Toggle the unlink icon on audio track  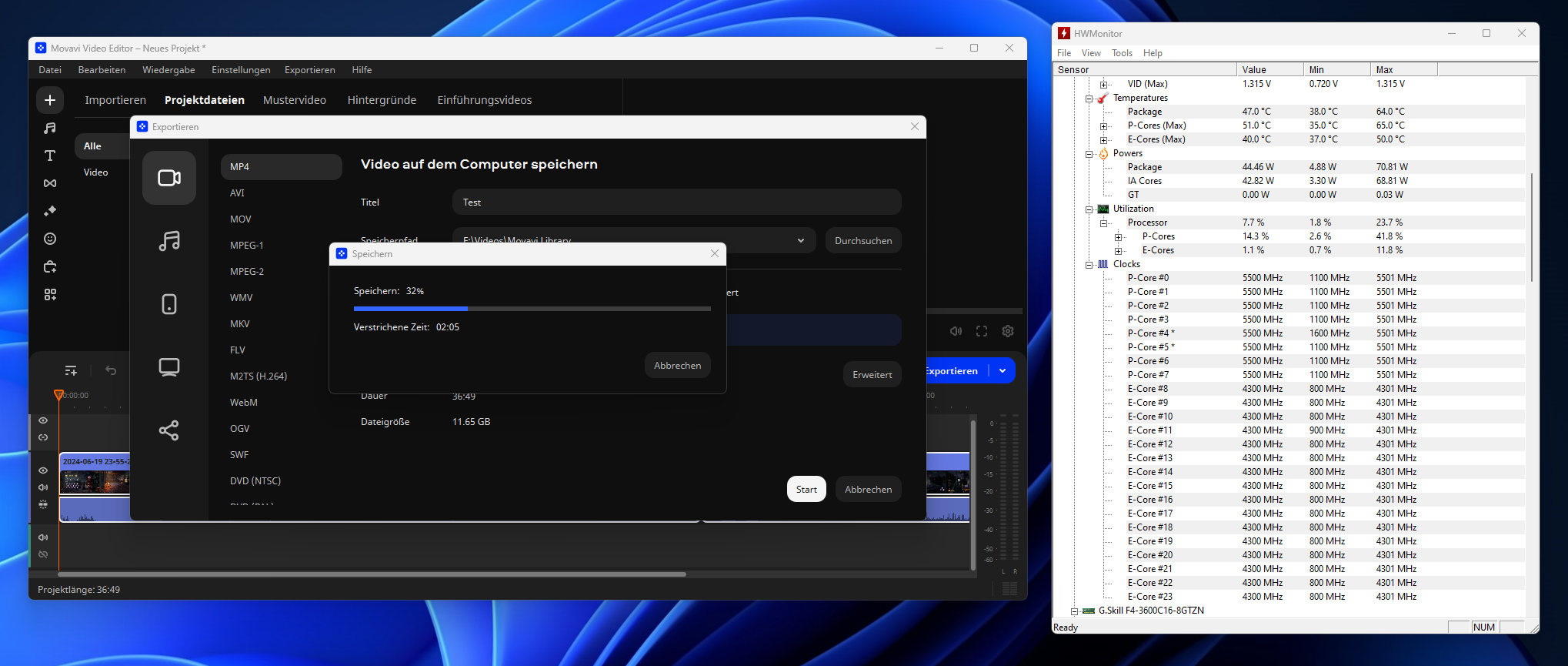click(43, 554)
